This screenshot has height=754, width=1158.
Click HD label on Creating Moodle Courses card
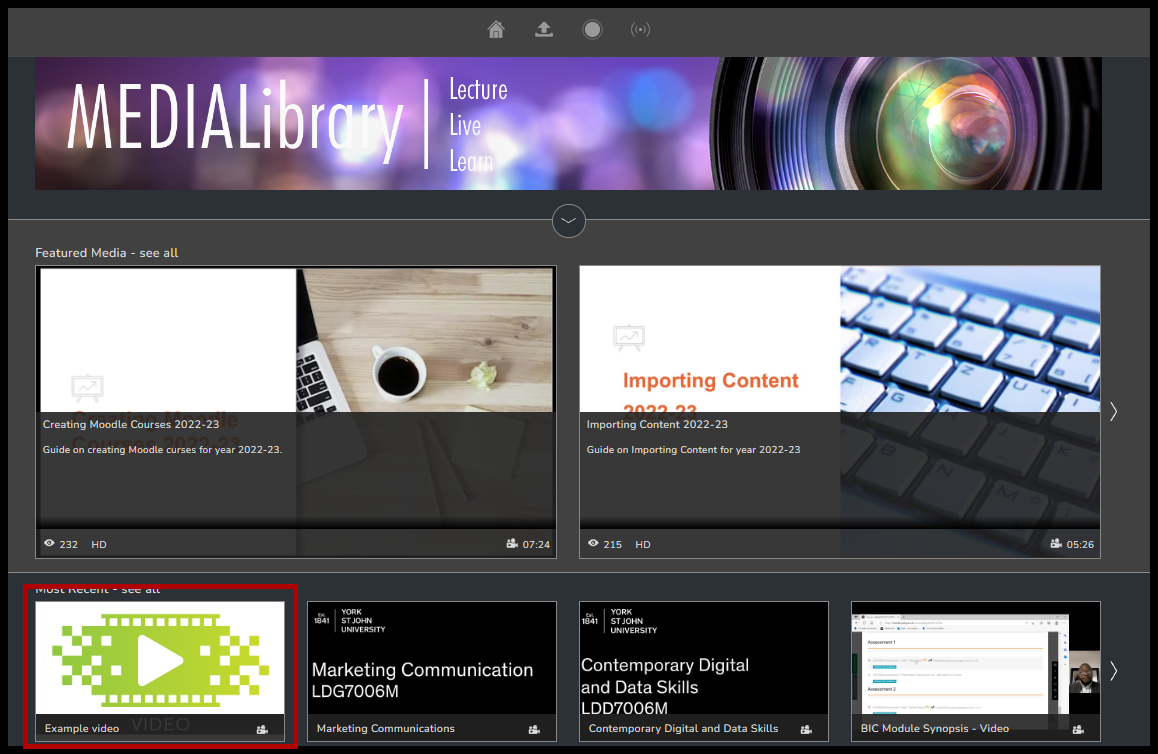[x=99, y=544]
